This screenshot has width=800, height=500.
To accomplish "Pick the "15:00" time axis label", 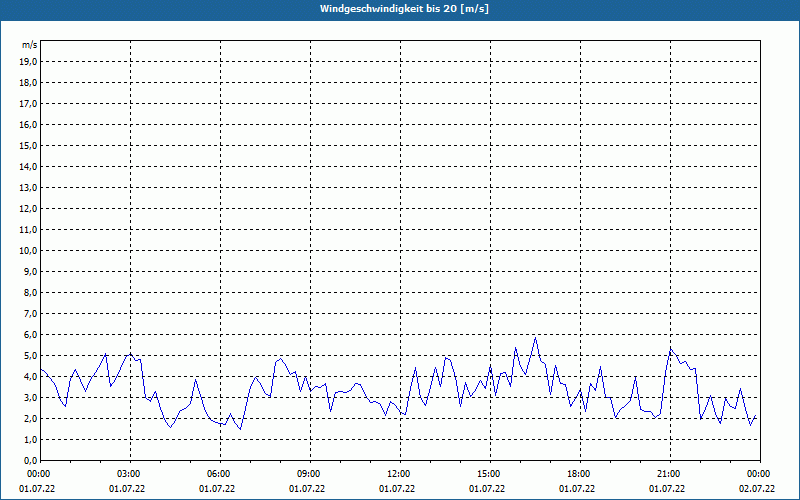I will tap(490, 474).
